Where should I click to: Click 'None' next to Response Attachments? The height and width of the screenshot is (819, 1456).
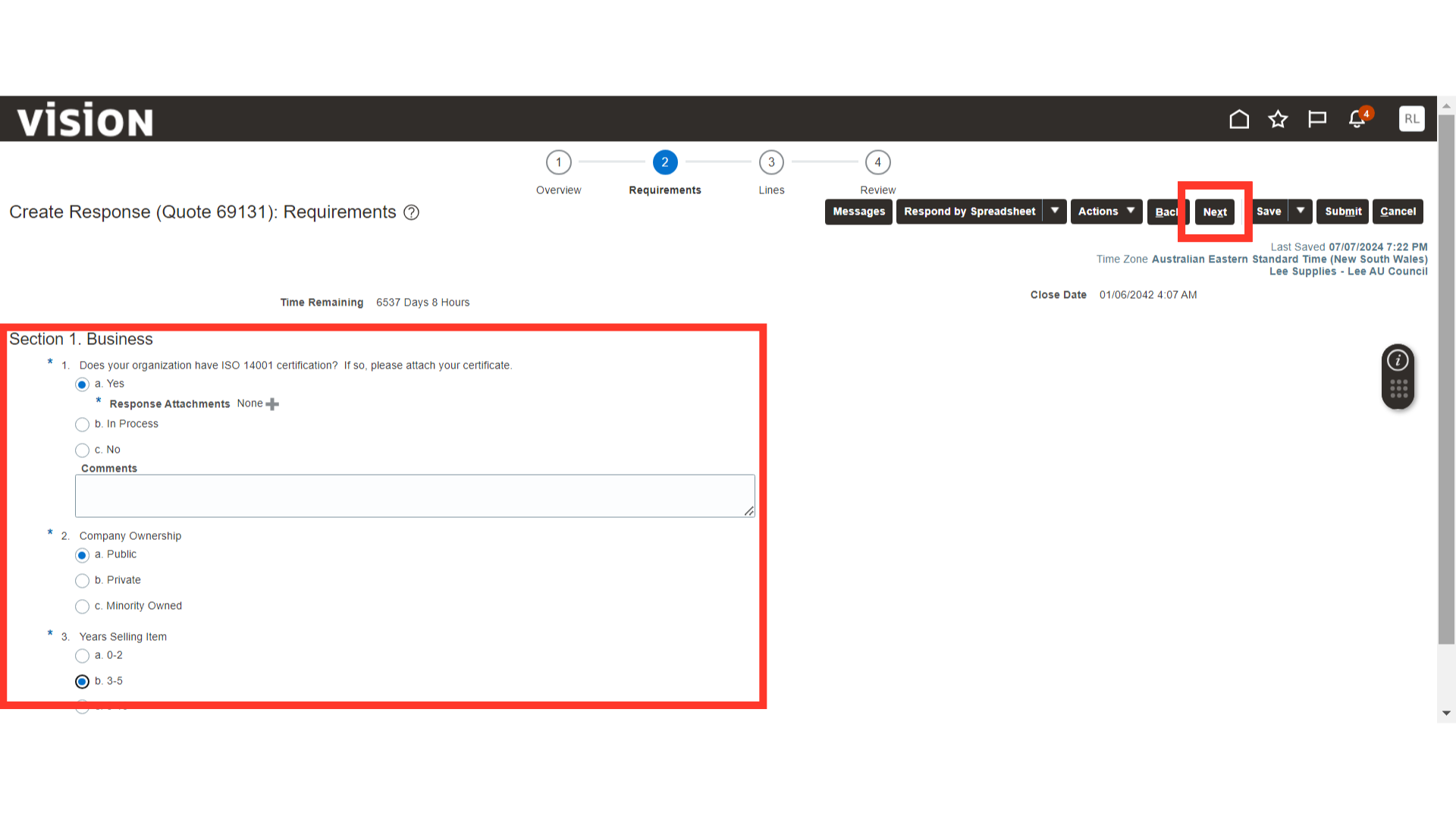(x=249, y=403)
